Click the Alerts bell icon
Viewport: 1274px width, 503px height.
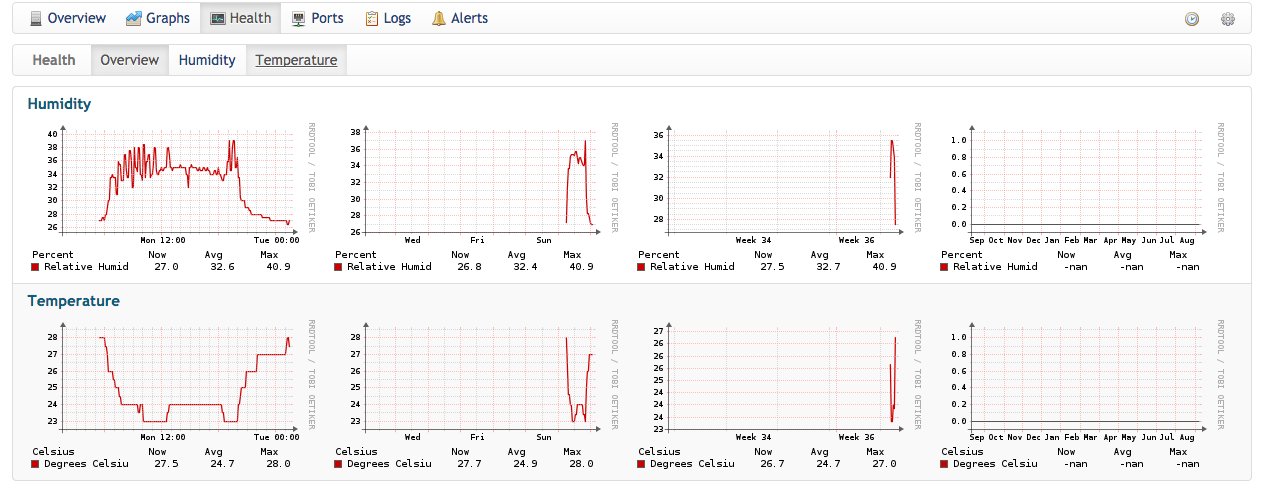click(438, 18)
